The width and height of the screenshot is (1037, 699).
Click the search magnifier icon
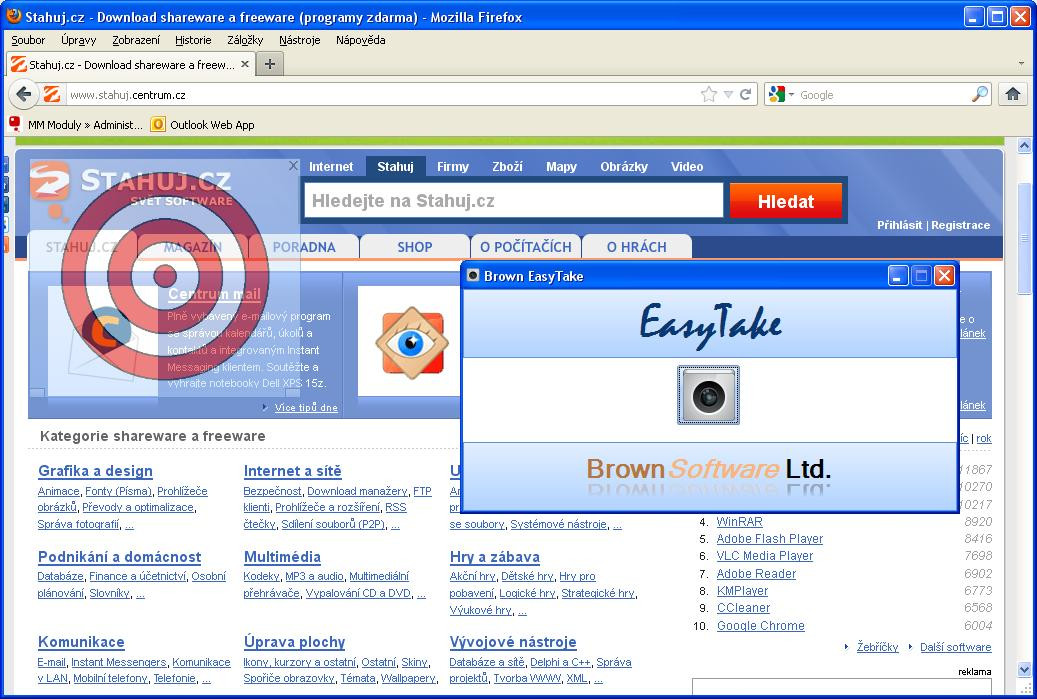click(979, 95)
